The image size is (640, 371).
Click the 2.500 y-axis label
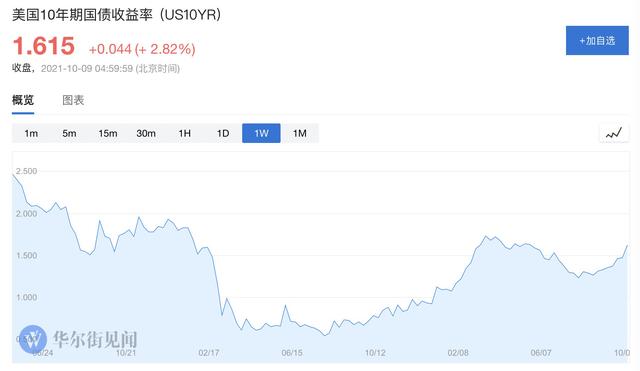(x=27, y=171)
